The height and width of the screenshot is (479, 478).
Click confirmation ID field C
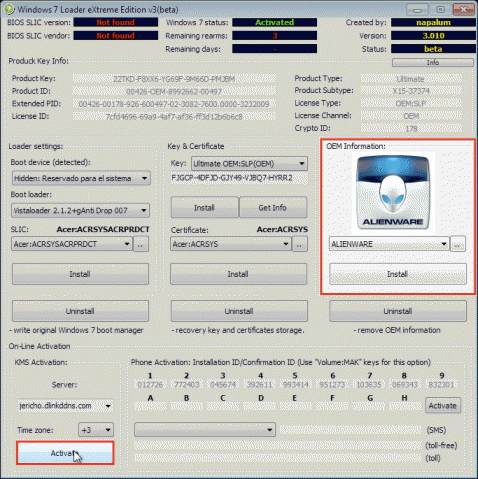click(x=223, y=406)
